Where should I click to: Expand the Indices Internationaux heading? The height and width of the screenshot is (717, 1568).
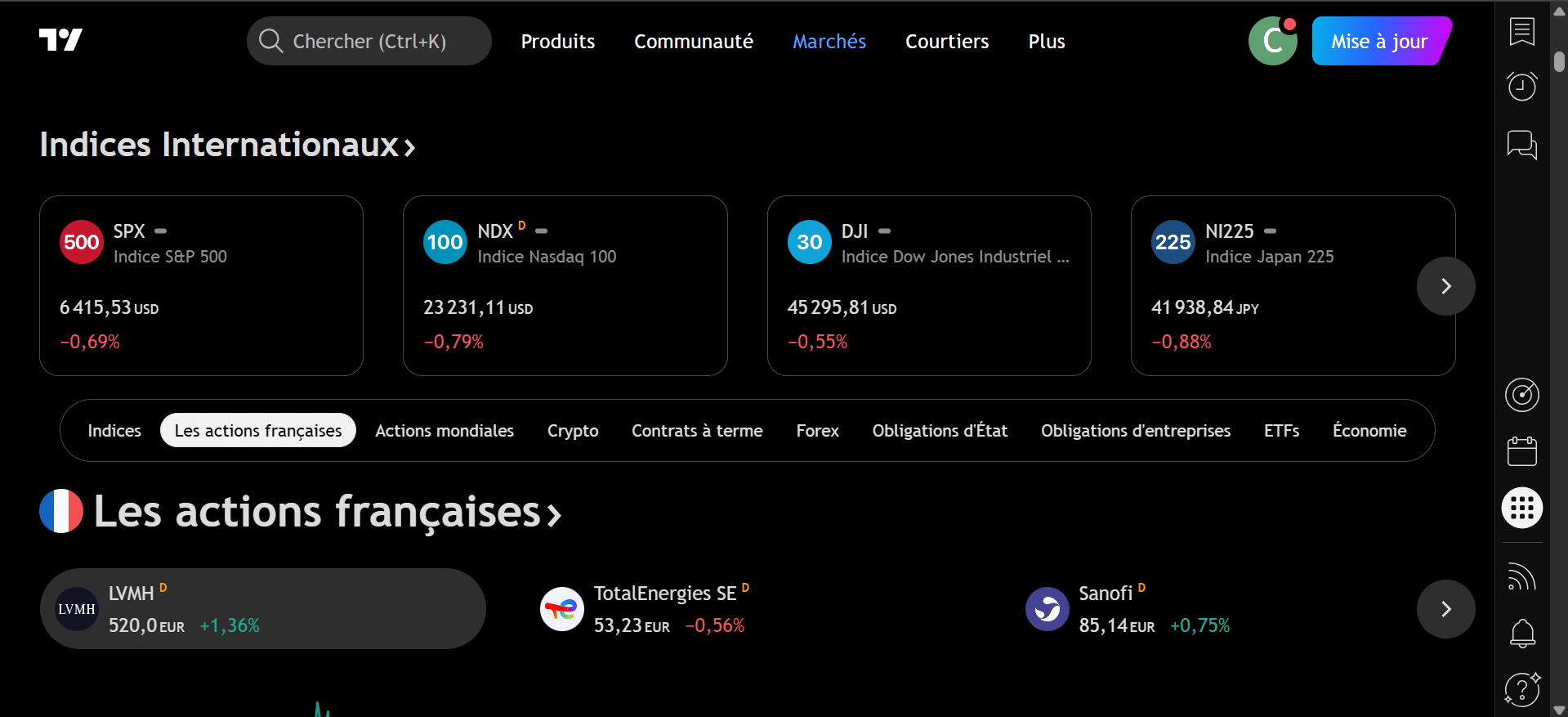(x=227, y=145)
